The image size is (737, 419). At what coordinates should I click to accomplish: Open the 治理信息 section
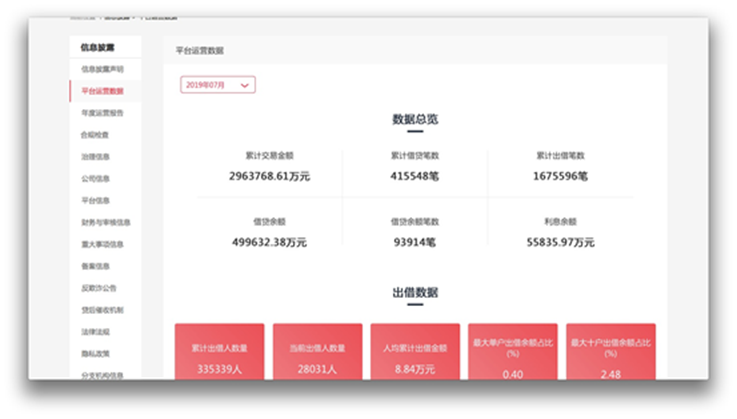click(x=95, y=157)
